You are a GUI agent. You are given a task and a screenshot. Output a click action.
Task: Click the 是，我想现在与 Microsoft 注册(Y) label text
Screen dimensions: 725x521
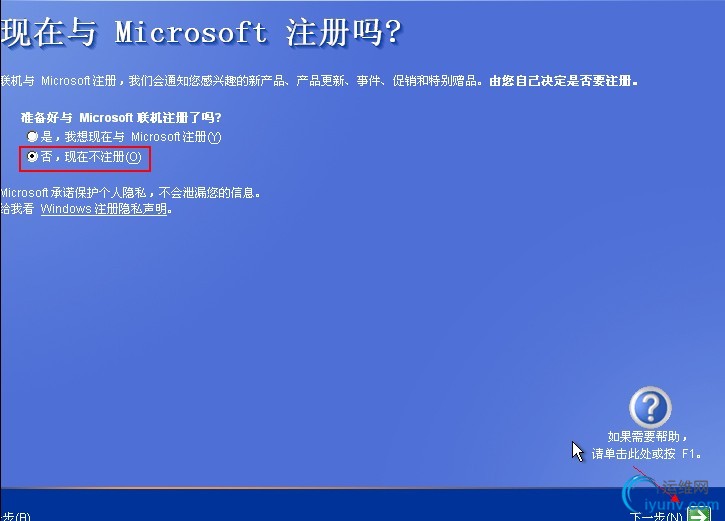pos(131,137)
